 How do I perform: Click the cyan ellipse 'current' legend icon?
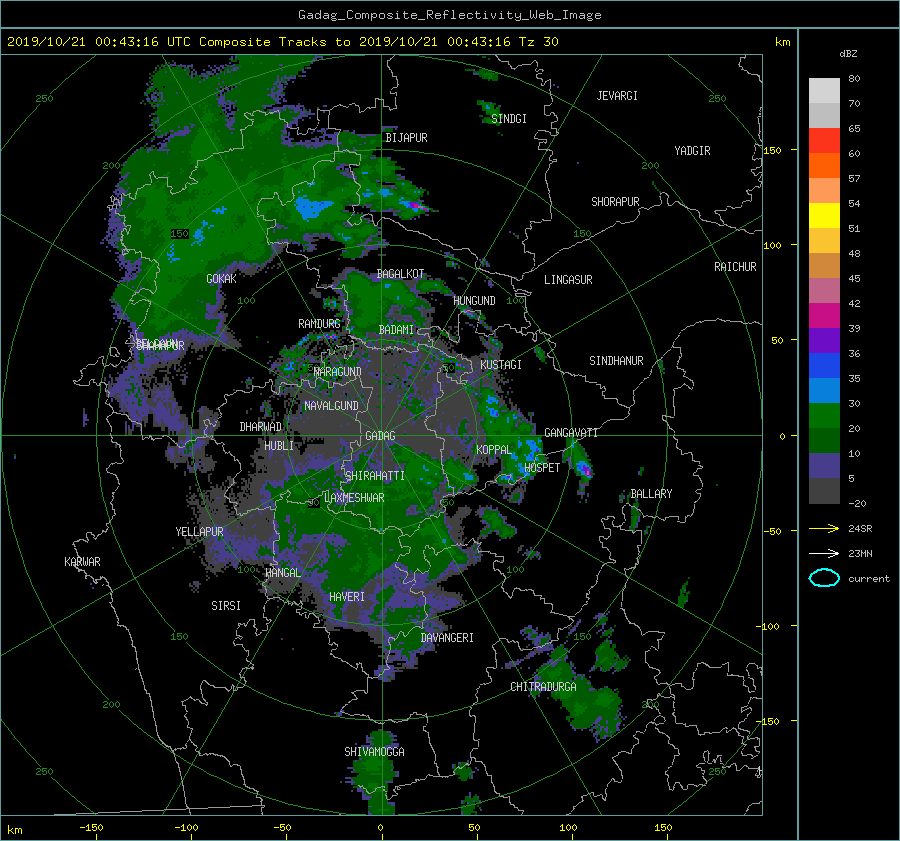coord(824,578)
